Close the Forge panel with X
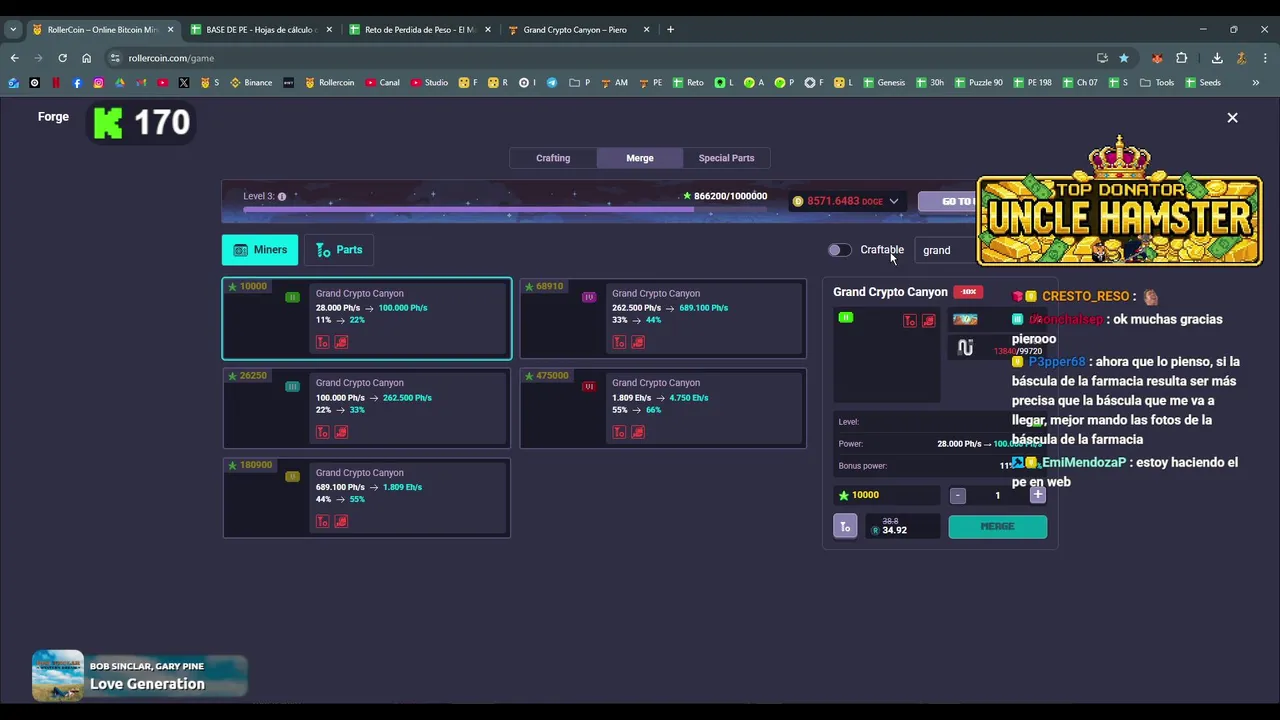The image size is (1280, 720). (x=1232, y=117)
